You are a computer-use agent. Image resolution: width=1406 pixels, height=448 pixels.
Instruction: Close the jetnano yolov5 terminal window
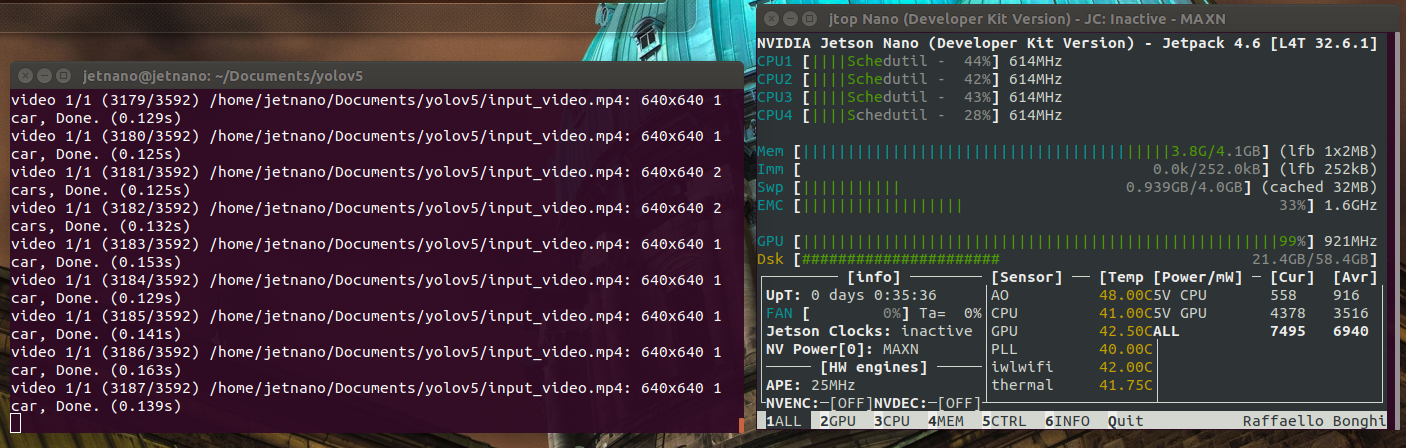point(24,76)
